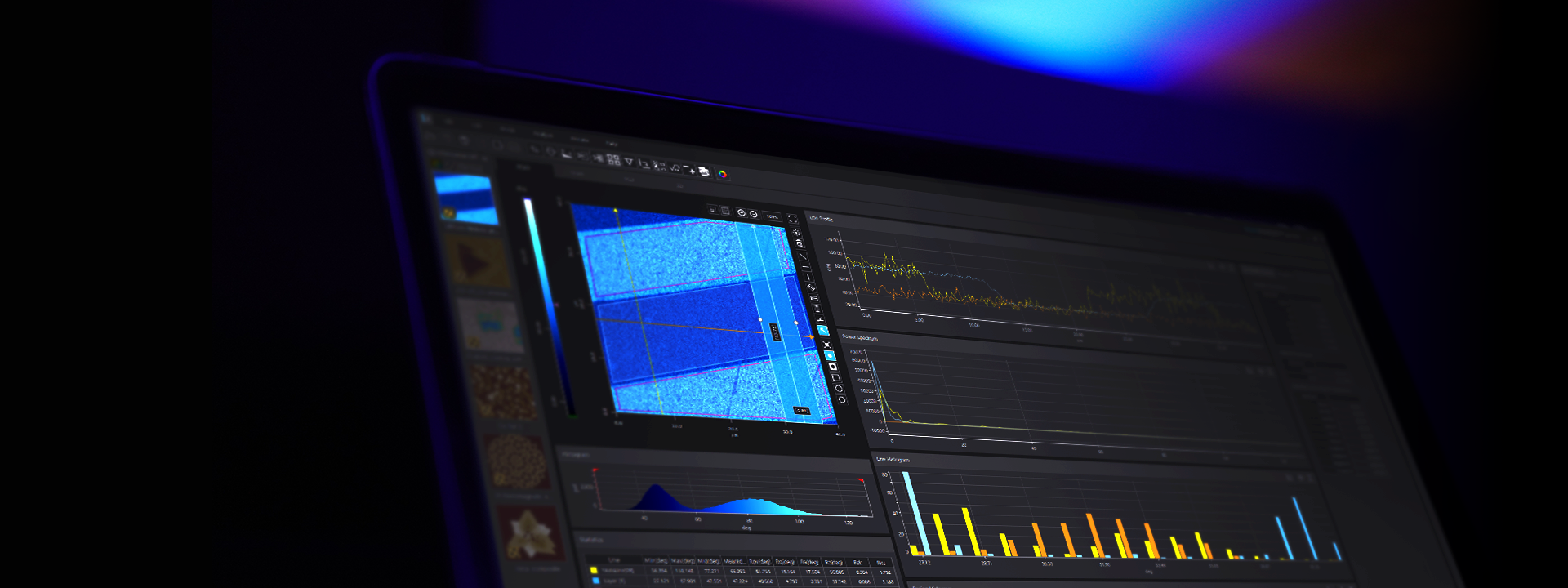Click the gear-like icon below fit-to-view button
The width and height of the screenshot is (1568, 588).
[797, 232]
